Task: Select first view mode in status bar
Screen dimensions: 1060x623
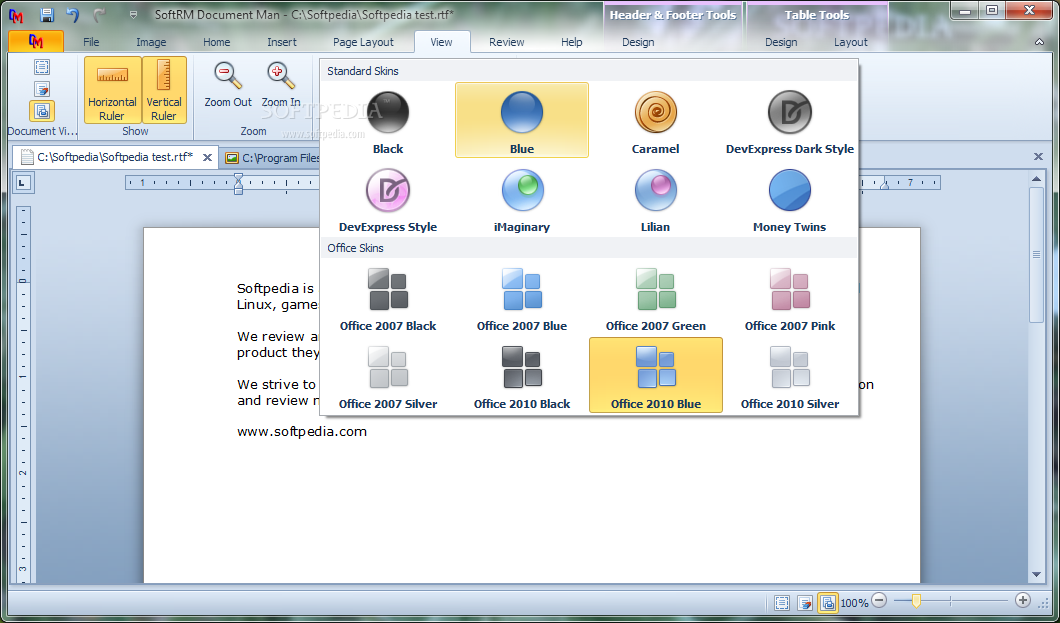Action: 782,602
